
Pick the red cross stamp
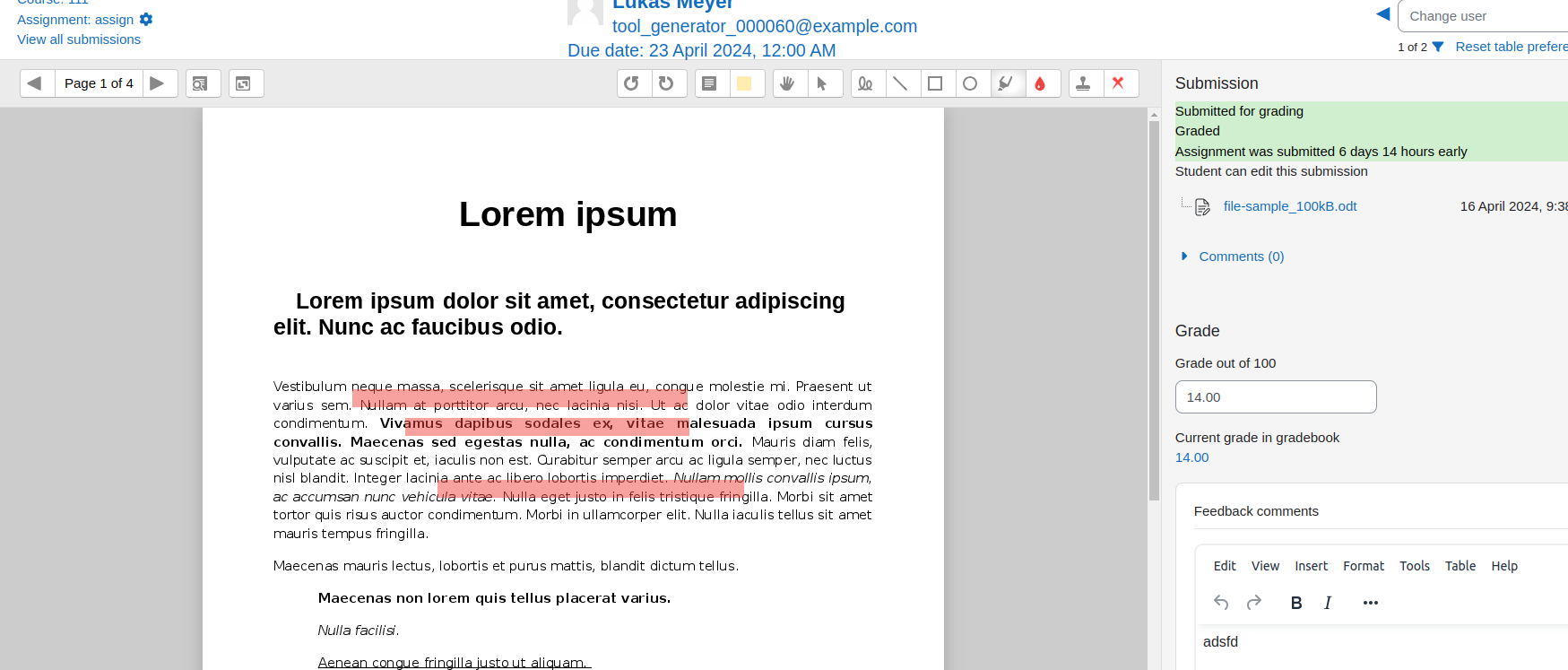coord(1120,83)
